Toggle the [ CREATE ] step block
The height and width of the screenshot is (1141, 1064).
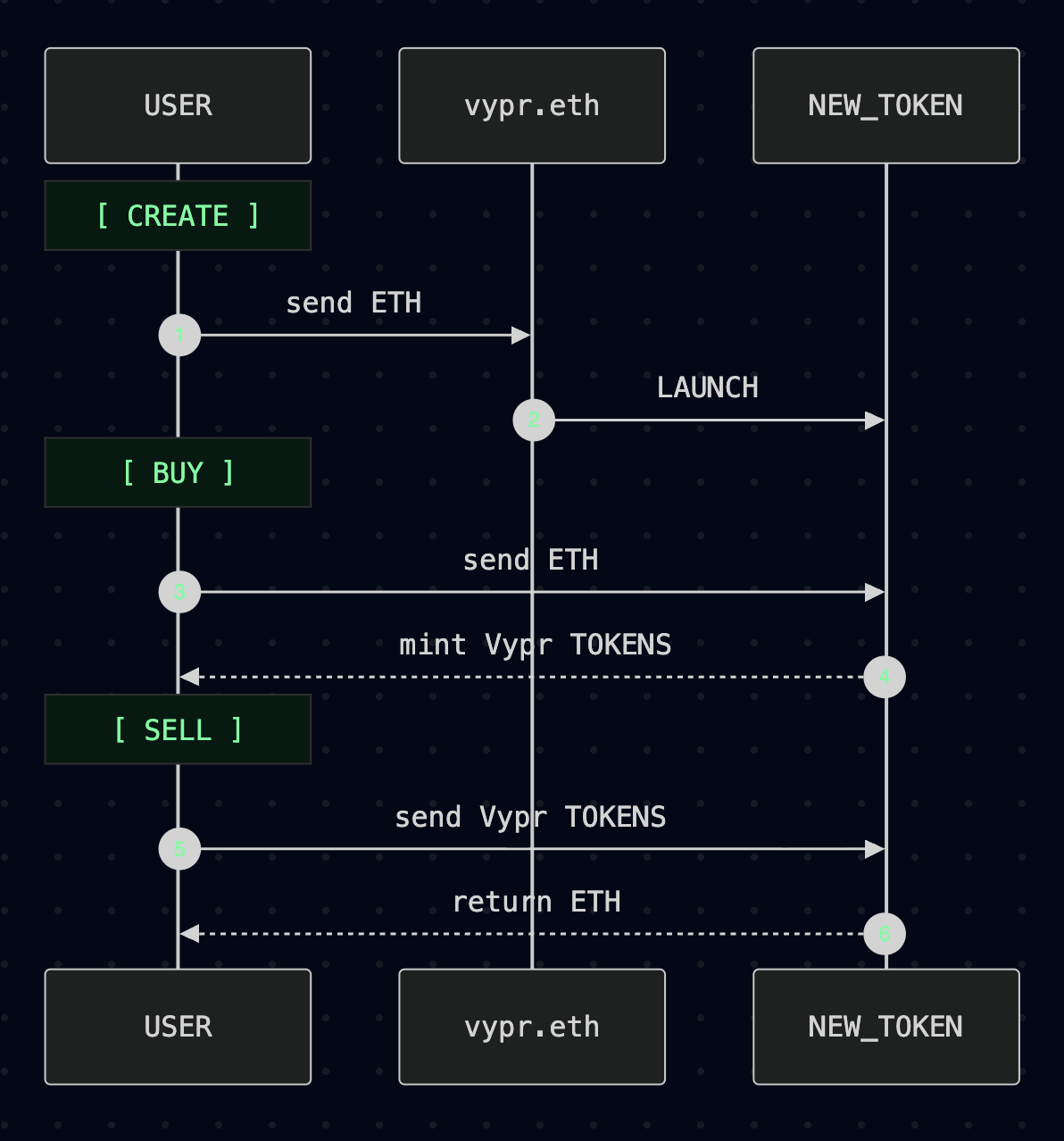178,215
